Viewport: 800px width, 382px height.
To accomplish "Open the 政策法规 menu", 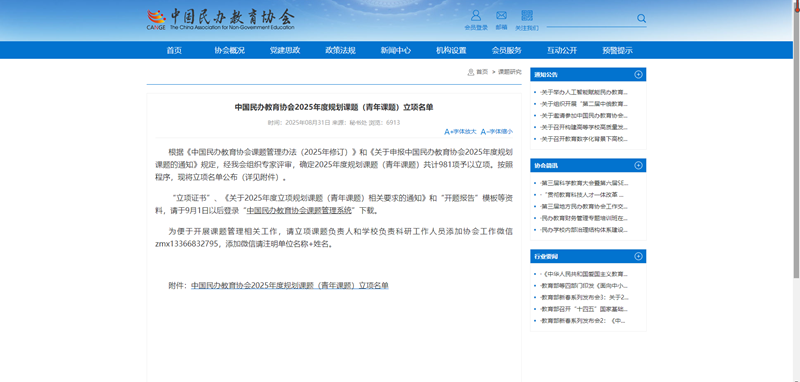I will click(x=340, y=50).
